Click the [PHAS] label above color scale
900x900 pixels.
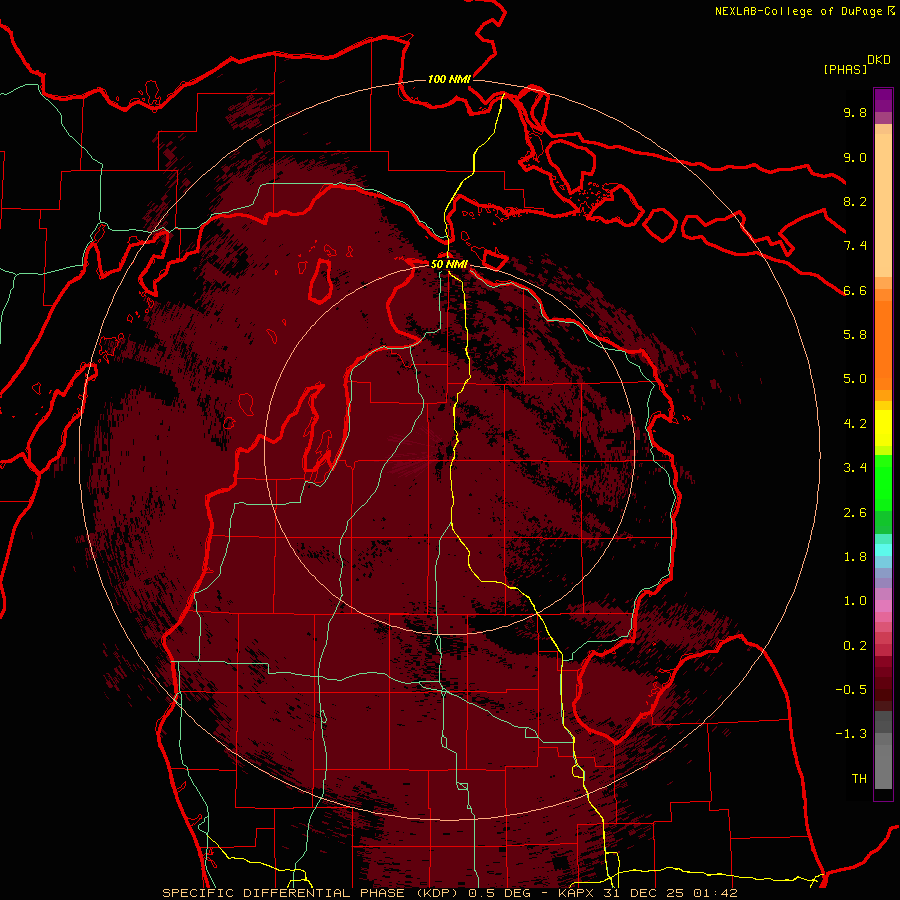click(x=845, y=69)
